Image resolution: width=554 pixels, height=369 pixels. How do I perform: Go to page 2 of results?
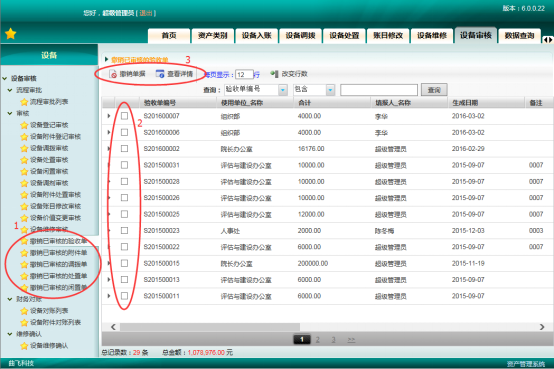click(x=318, y=340)
